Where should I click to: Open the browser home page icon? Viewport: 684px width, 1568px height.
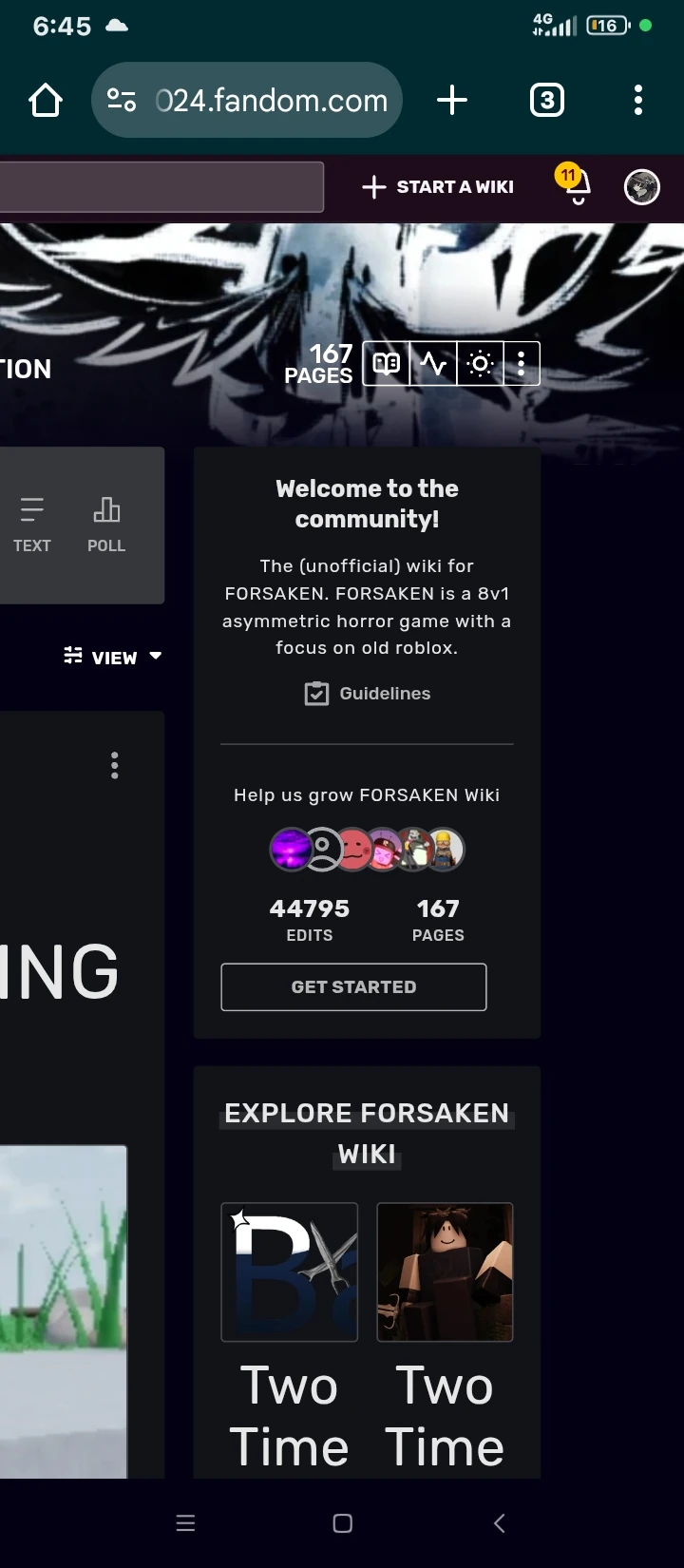point(46,100)
